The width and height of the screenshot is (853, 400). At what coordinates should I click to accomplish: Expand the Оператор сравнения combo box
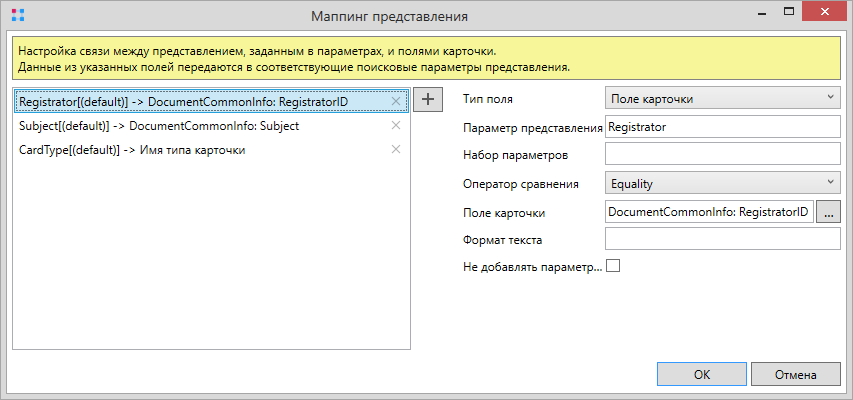pos(722,182)
